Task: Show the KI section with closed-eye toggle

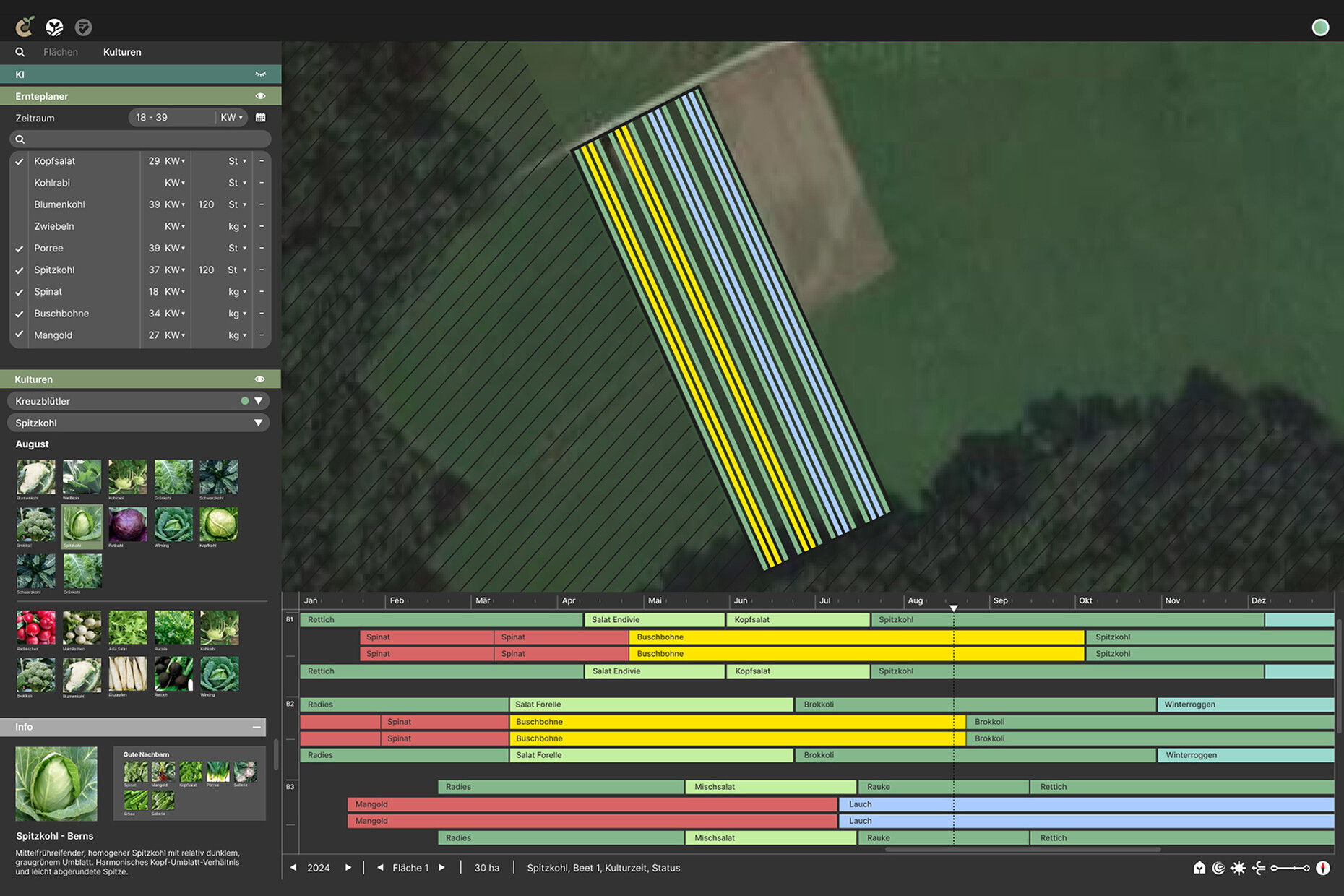Action: point(260,74)
